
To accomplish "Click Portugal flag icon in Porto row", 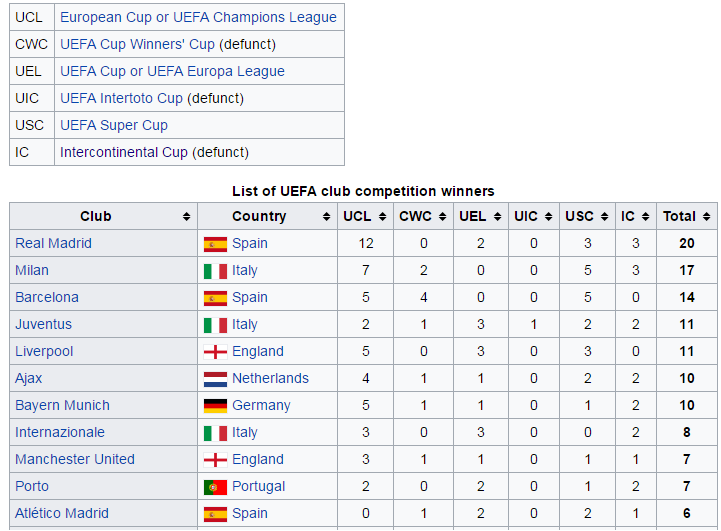I will (x=215, y=487).
